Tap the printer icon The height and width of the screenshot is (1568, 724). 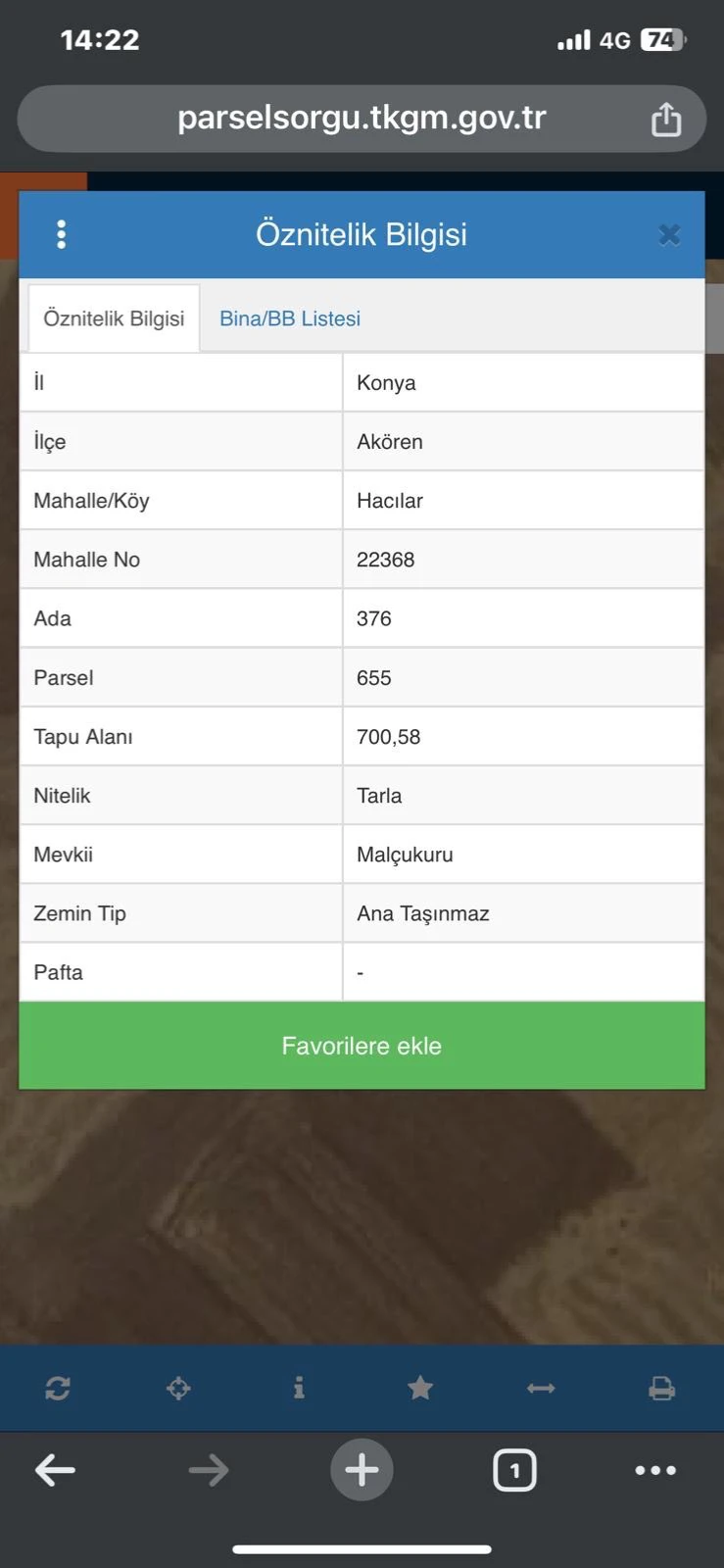[662, 1388]
